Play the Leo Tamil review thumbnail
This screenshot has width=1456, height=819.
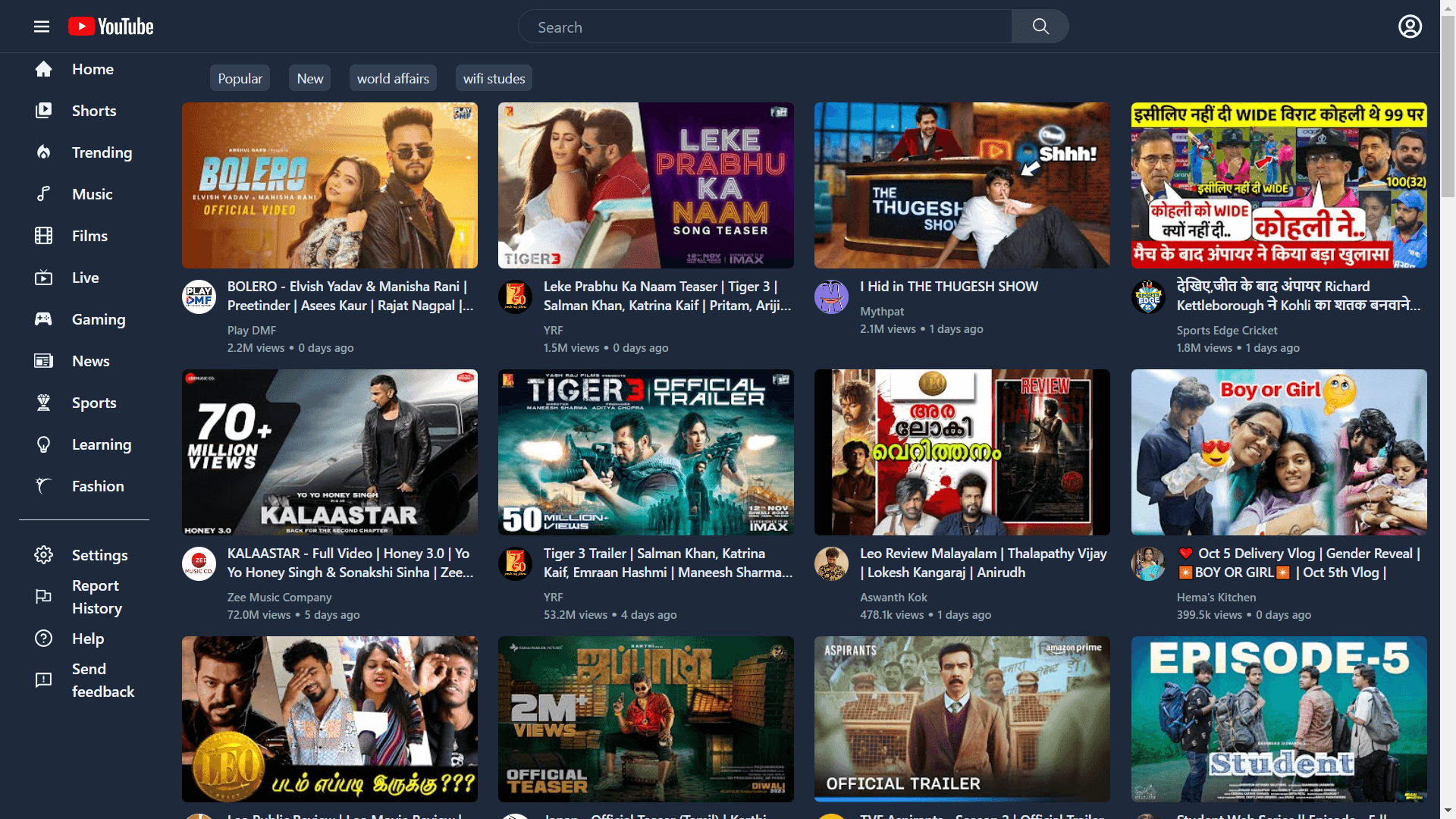(330, 719)
